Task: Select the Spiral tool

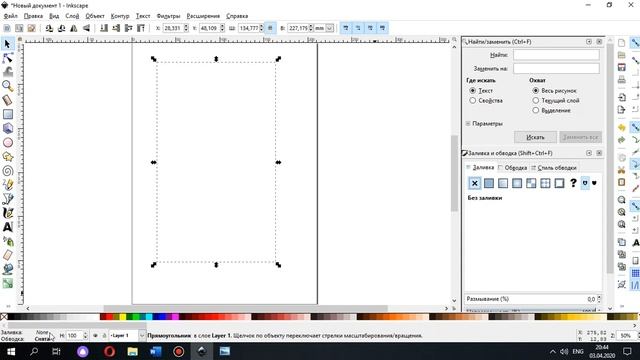Action: (x=7, y=171)
